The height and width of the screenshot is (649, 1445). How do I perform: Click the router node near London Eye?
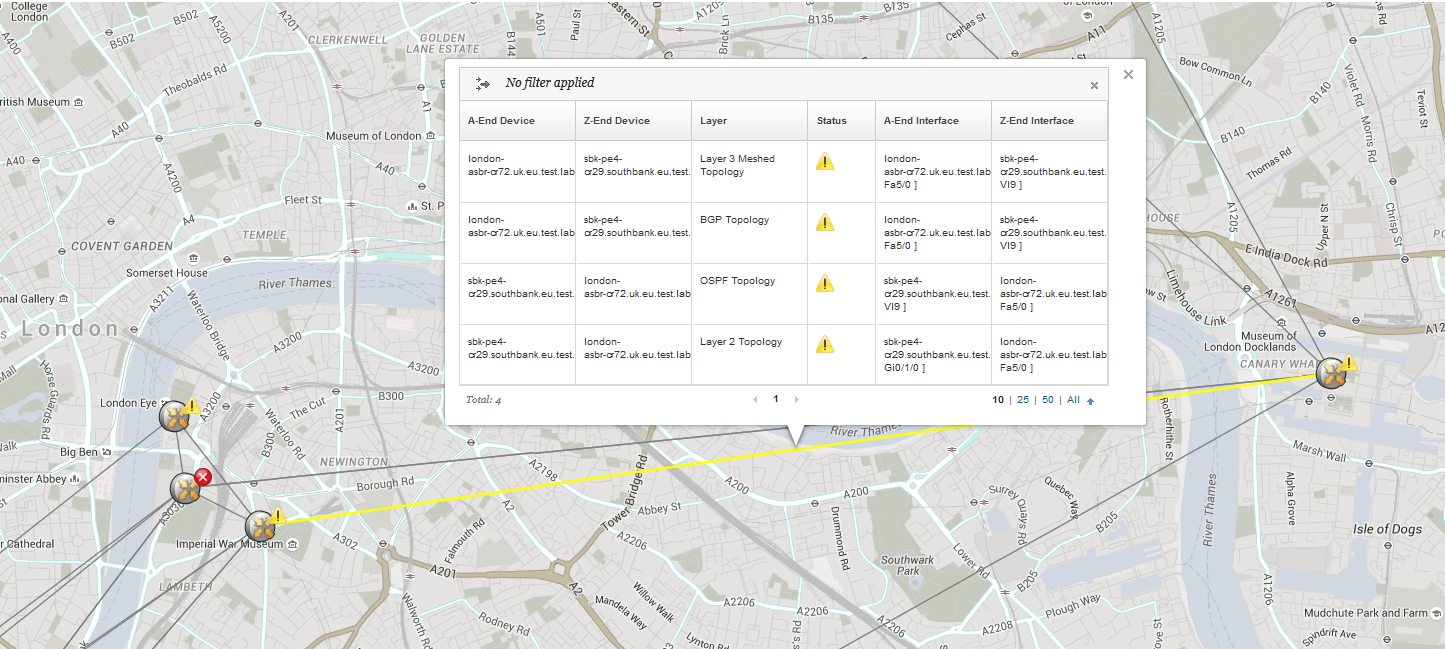[x=174, y=417]
